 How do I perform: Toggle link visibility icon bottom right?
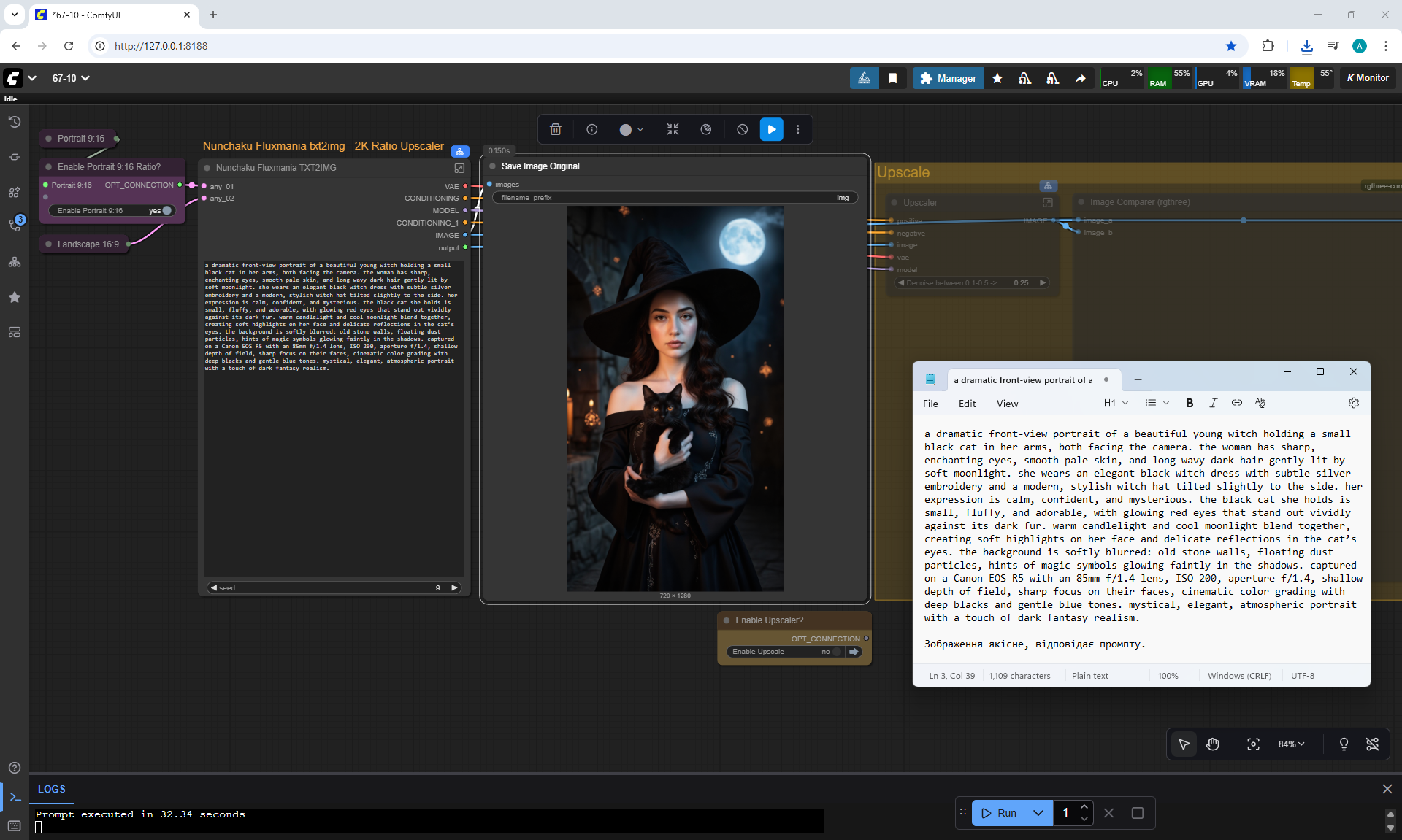click(1372, 744)
